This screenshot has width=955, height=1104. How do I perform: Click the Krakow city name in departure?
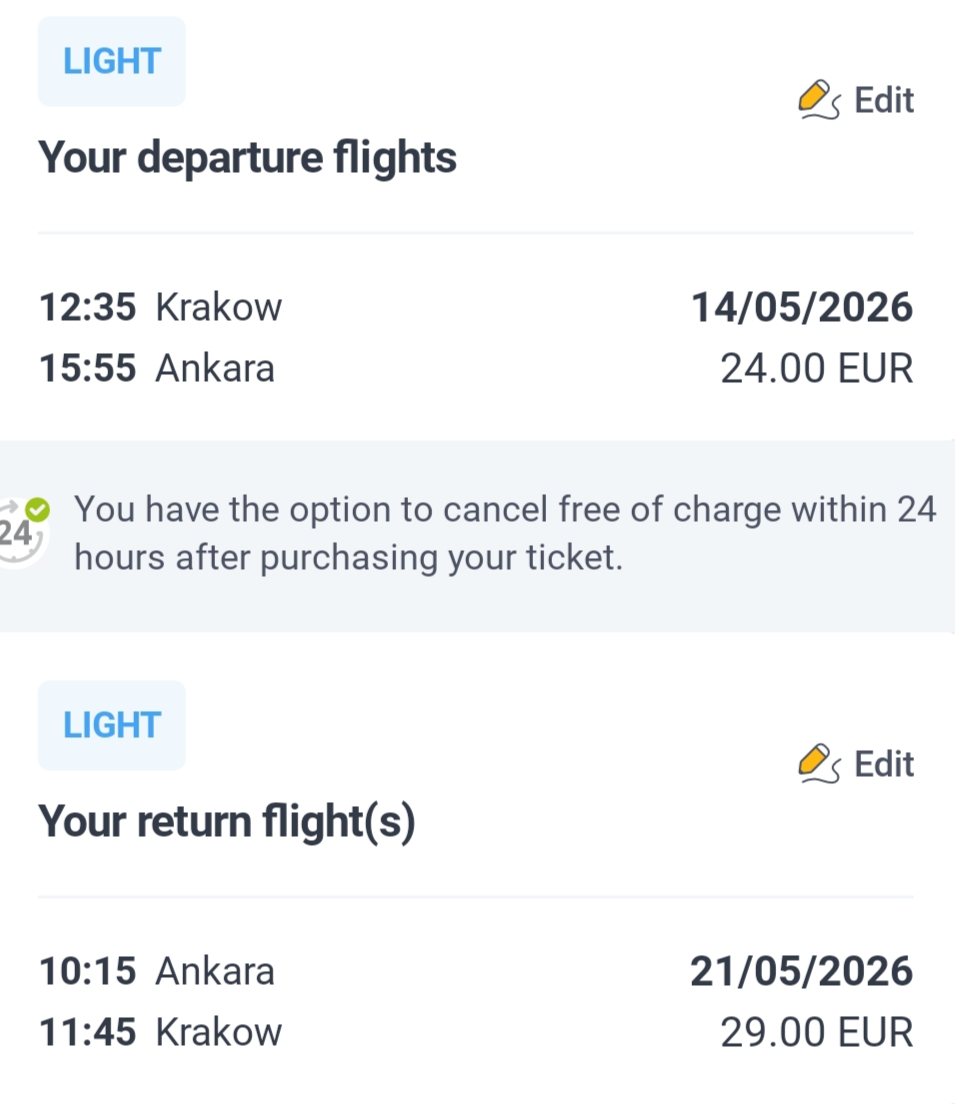pyautogui.click(x=219, y=308)
